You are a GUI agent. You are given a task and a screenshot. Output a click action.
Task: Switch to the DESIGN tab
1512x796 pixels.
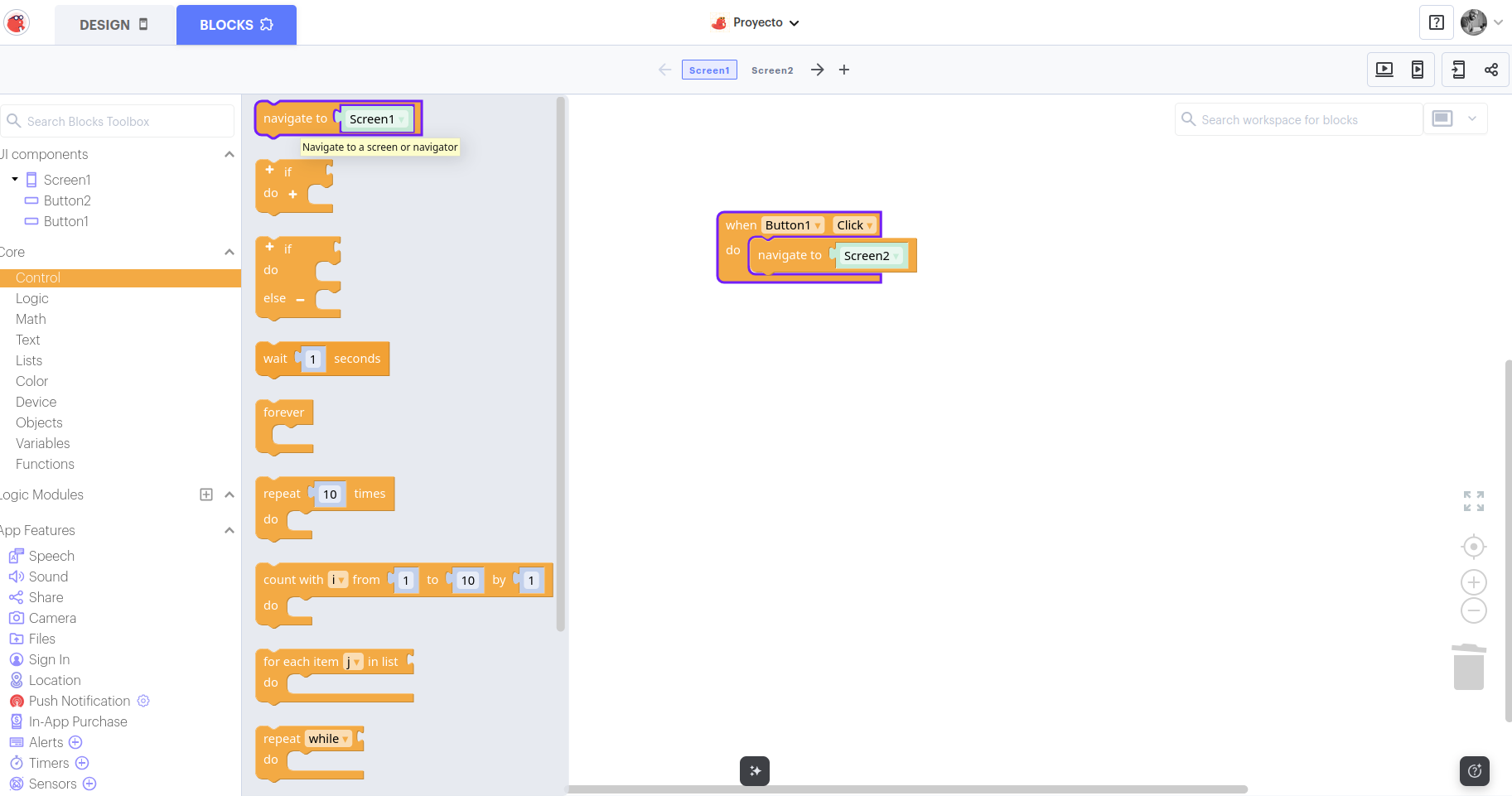(114, 25)
